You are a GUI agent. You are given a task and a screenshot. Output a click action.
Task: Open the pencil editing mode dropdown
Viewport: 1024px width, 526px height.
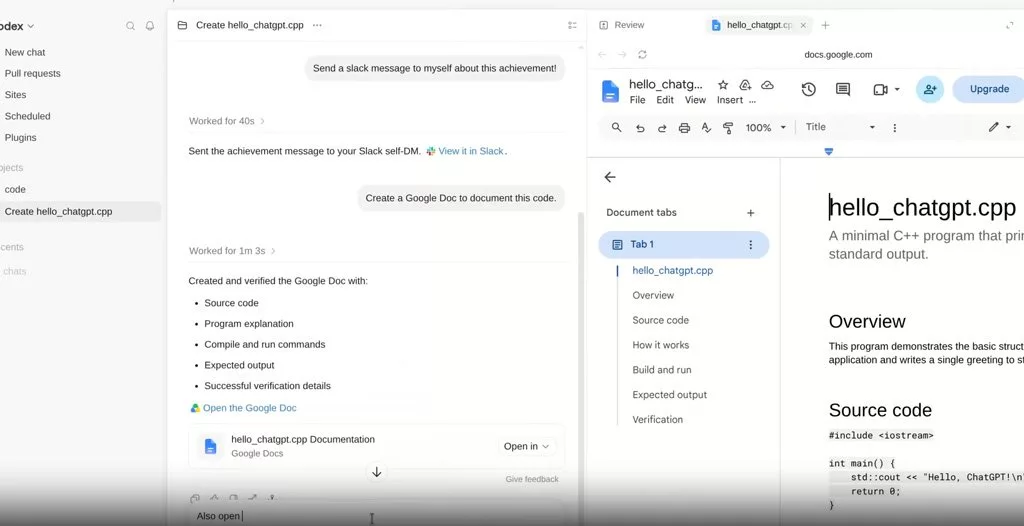(x=999, y=127)
